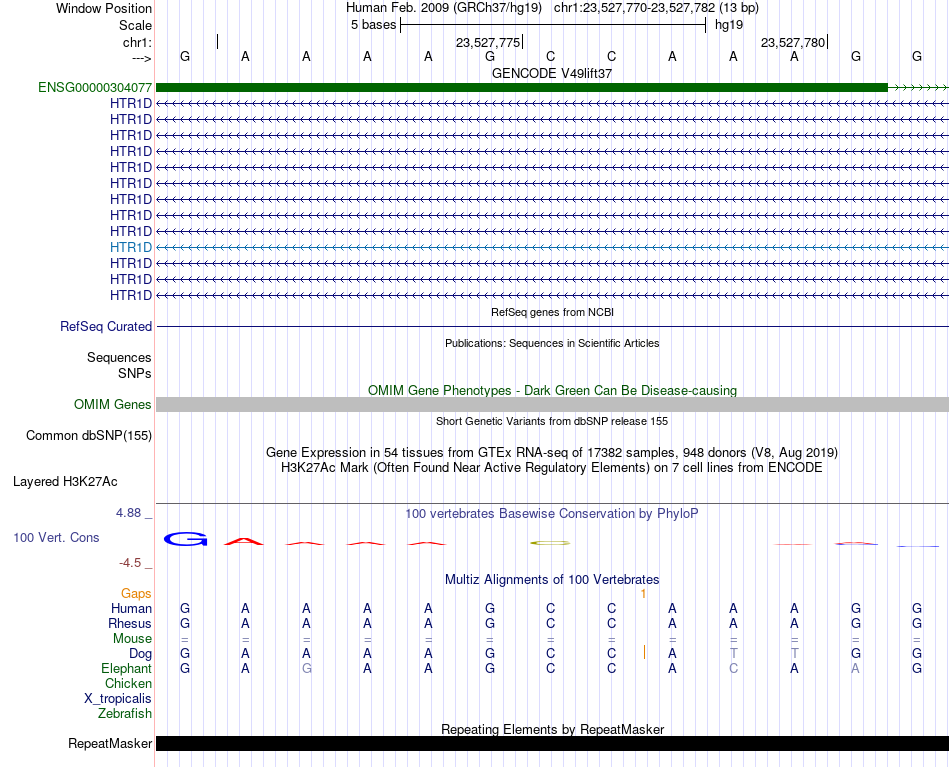Click the light-blue HTR1D transcript arrow line
The width and height of the screenshot is (950, 767).
[x=552, y=247]
